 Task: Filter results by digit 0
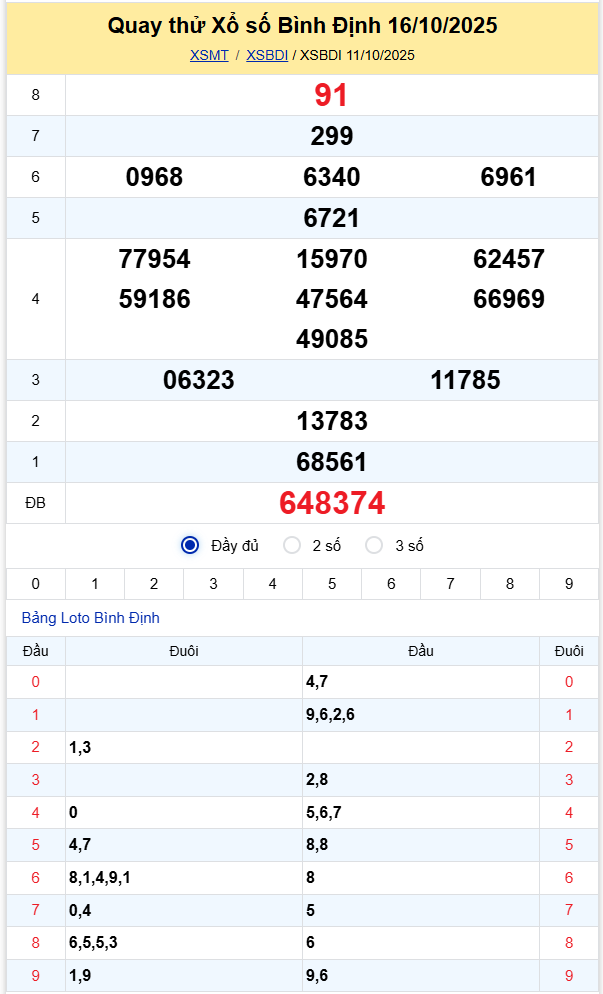pyautogui.click(x=36, y=584)
